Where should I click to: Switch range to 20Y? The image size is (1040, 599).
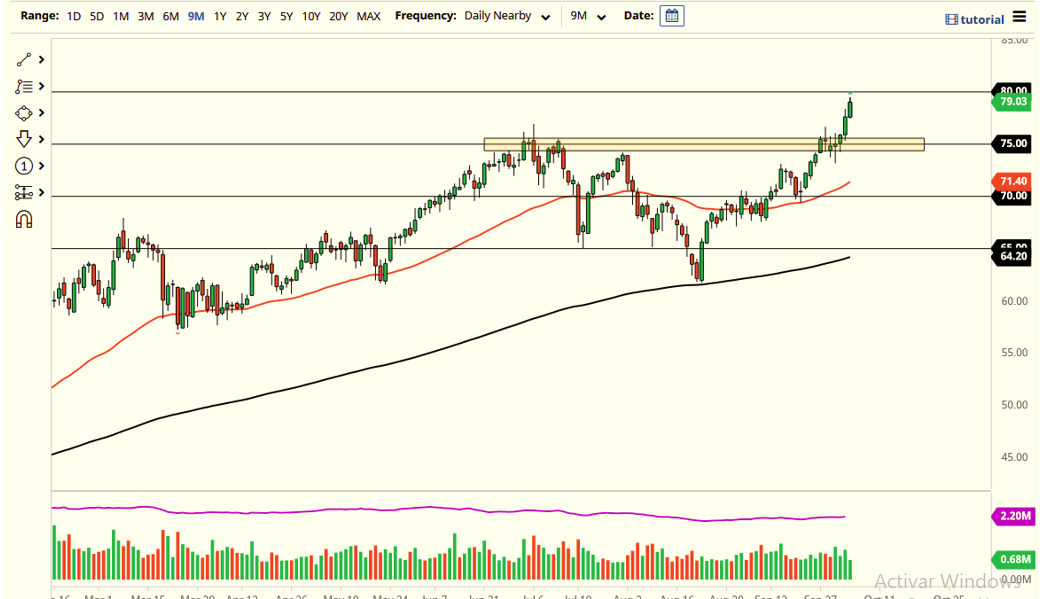[x=338, y=16]
